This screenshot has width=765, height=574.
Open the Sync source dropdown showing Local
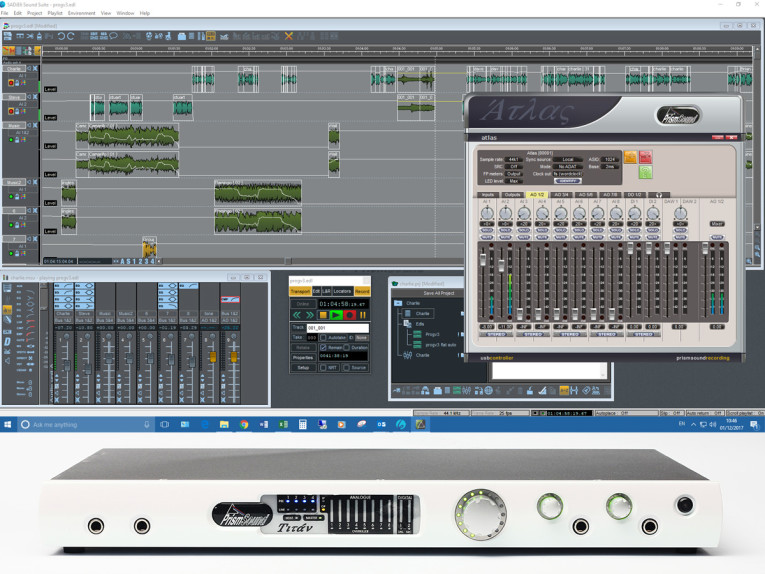click(568, 159)
